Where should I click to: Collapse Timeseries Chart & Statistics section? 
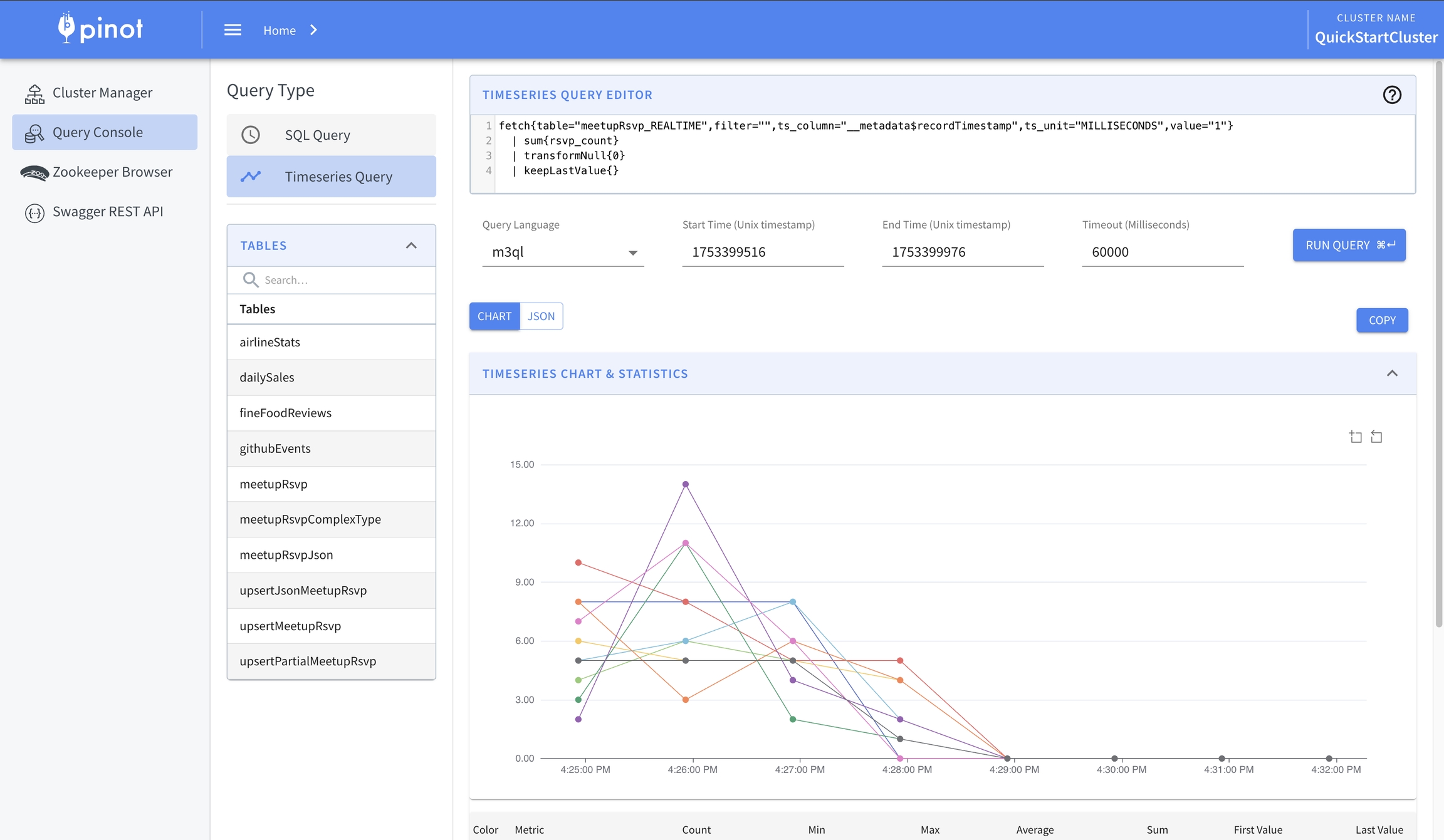tap(1392, 373)
